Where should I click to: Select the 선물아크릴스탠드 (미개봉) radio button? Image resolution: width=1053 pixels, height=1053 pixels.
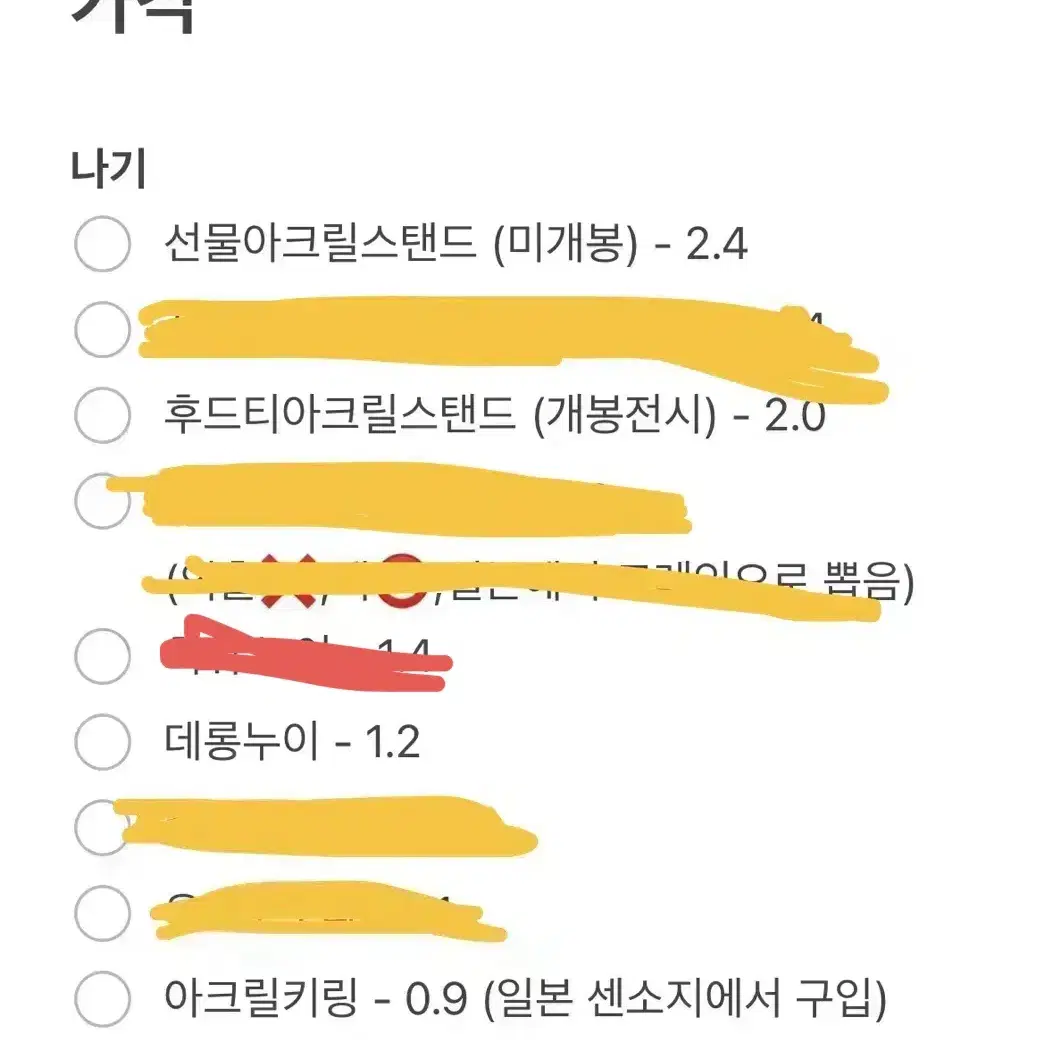(x=102, y=243)
